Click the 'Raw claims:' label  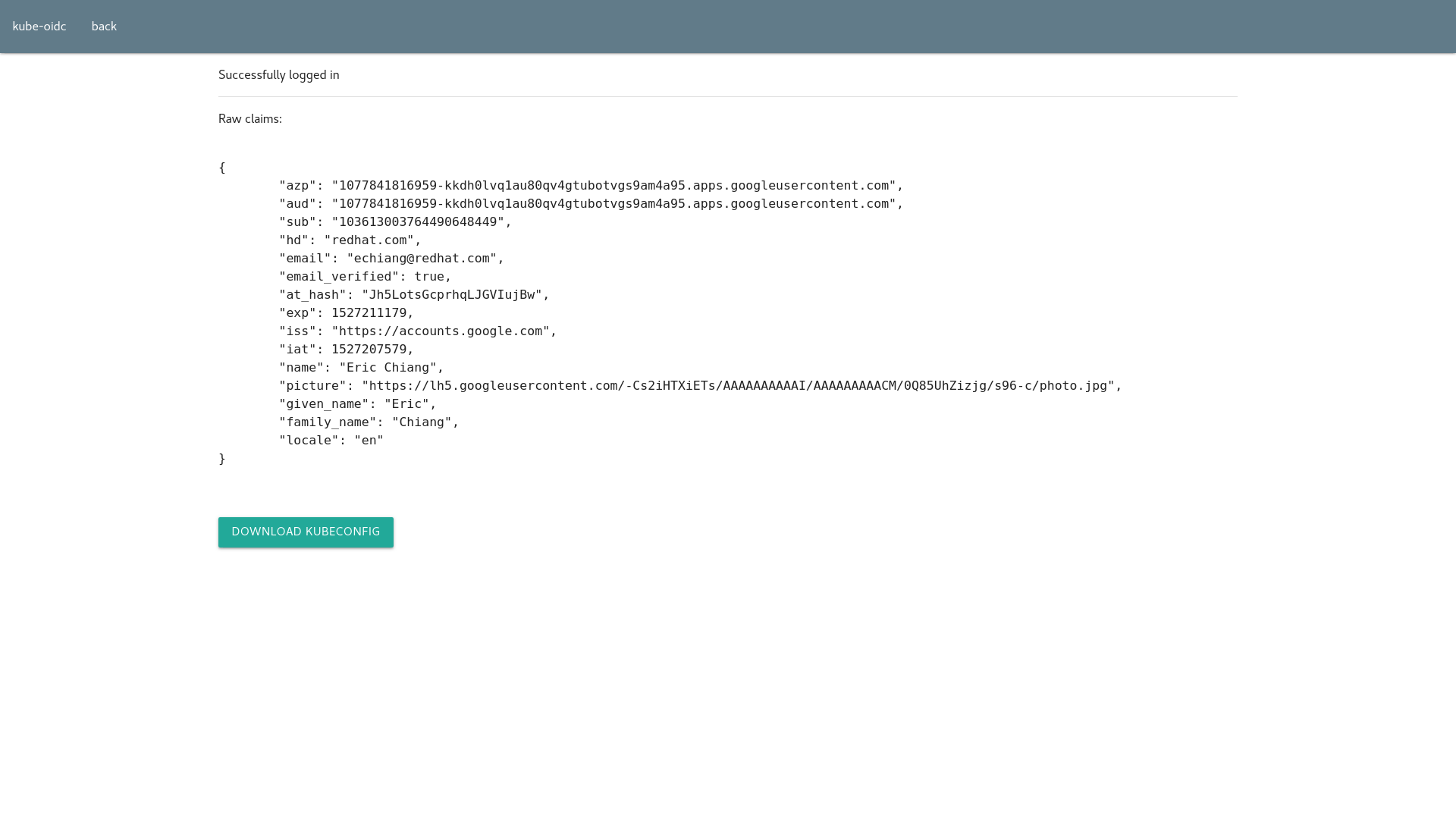point(249,119)
